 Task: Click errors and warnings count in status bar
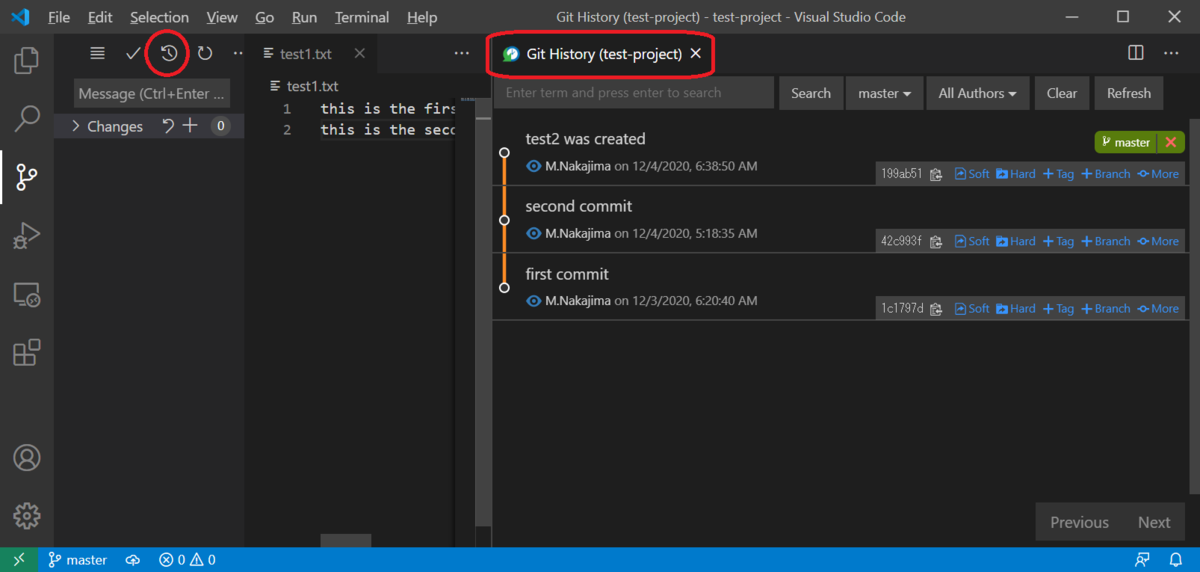[x=187, y=560]
